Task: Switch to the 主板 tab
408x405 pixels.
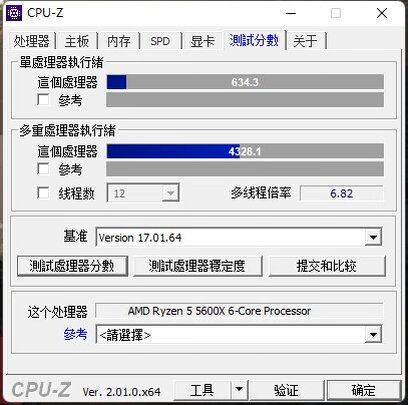Action: point(77,41)
